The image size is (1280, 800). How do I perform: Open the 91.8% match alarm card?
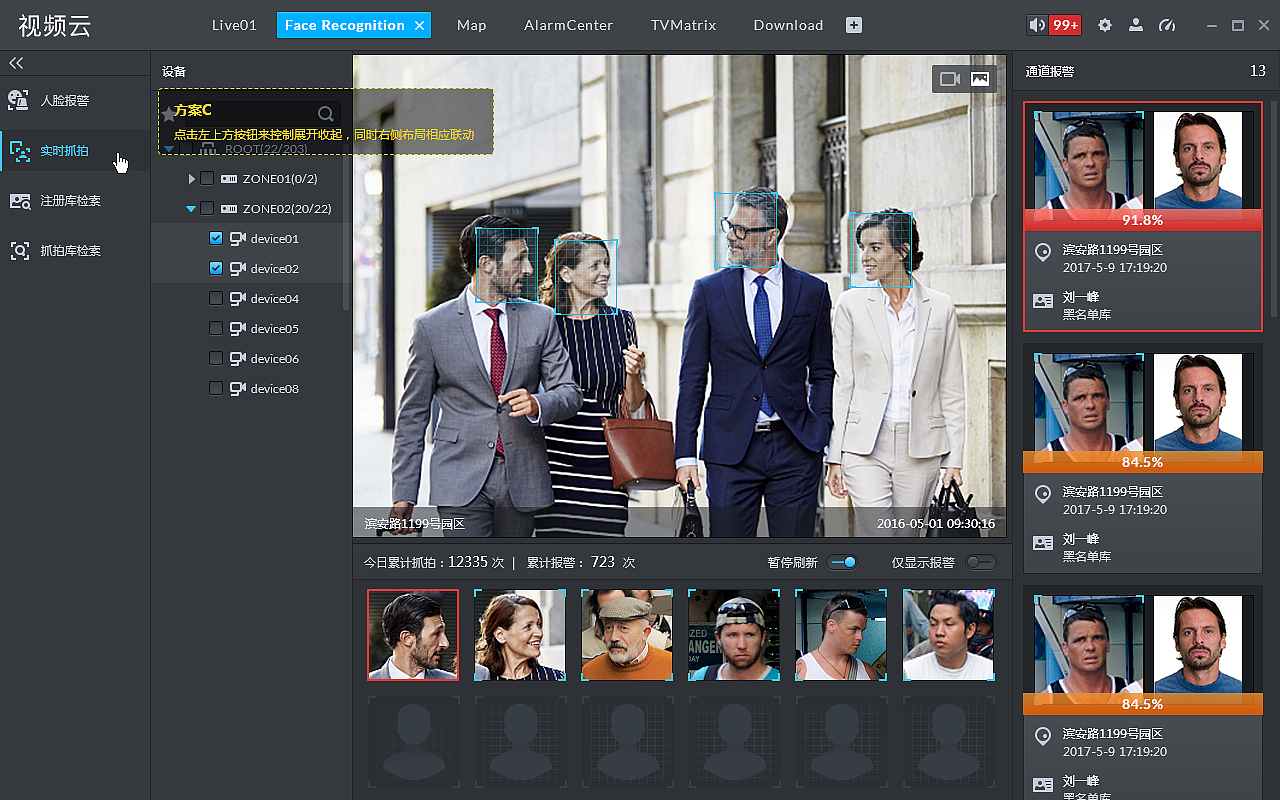1143,216
